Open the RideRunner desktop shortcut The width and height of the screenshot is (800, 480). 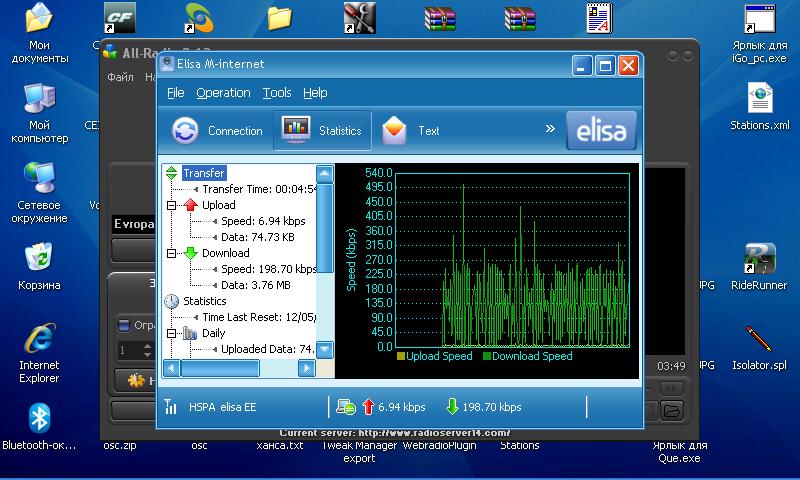click(x=759, y=259)
